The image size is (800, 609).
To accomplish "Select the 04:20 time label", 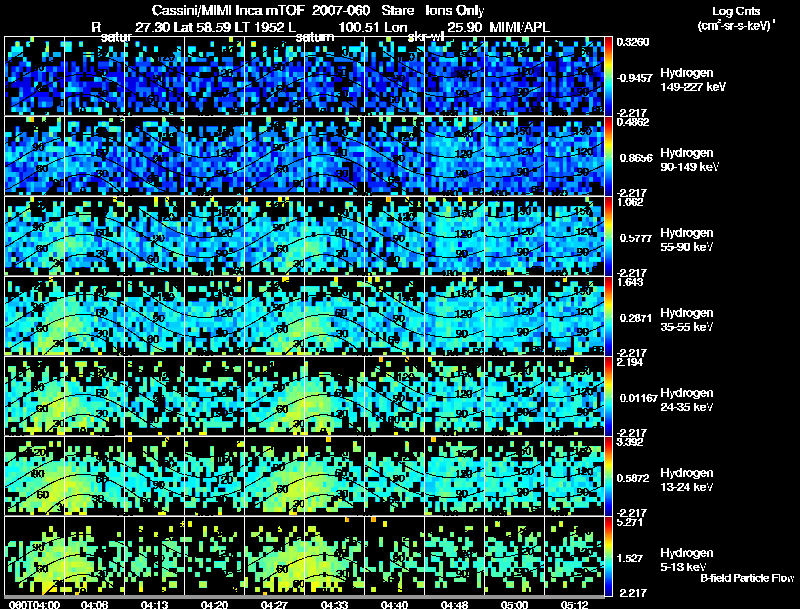I will pos(214,605).
